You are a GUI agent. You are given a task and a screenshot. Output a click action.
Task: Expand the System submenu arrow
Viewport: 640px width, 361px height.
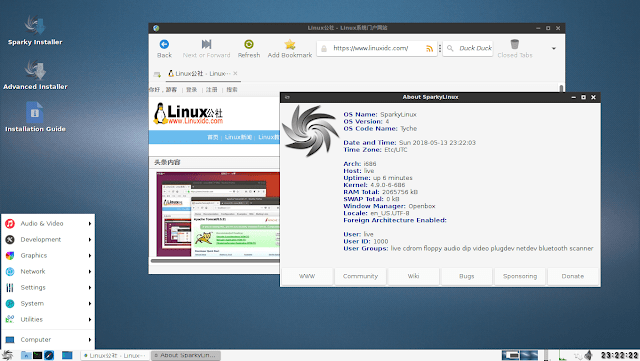point(89,303)
